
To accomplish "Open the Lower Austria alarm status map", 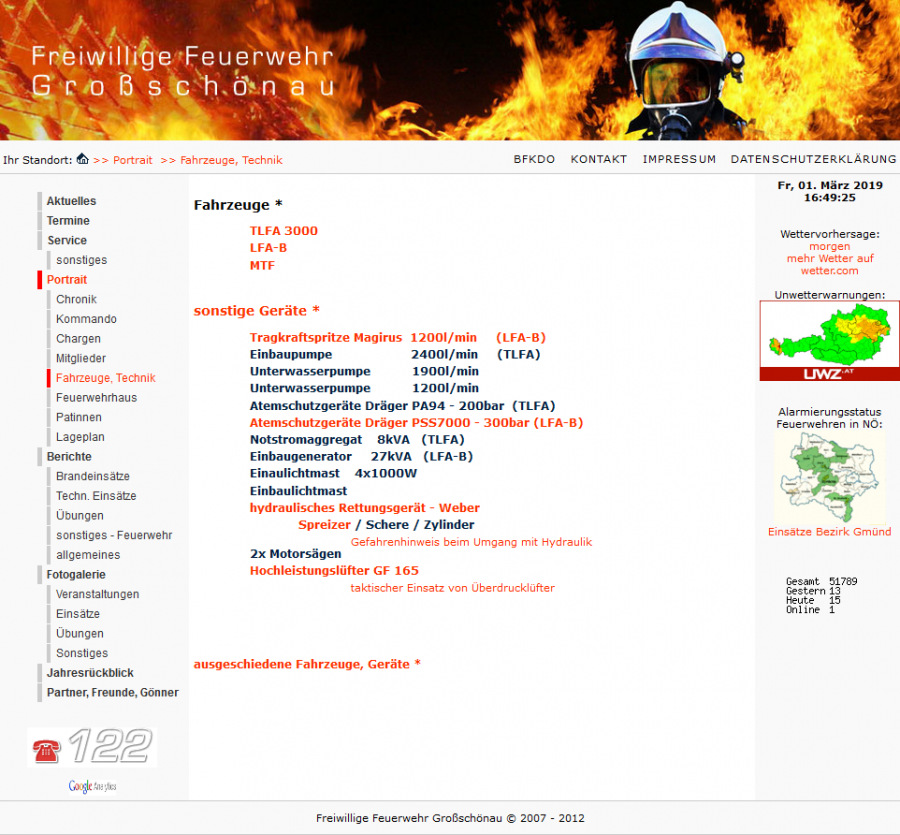I will click(829, 477).
